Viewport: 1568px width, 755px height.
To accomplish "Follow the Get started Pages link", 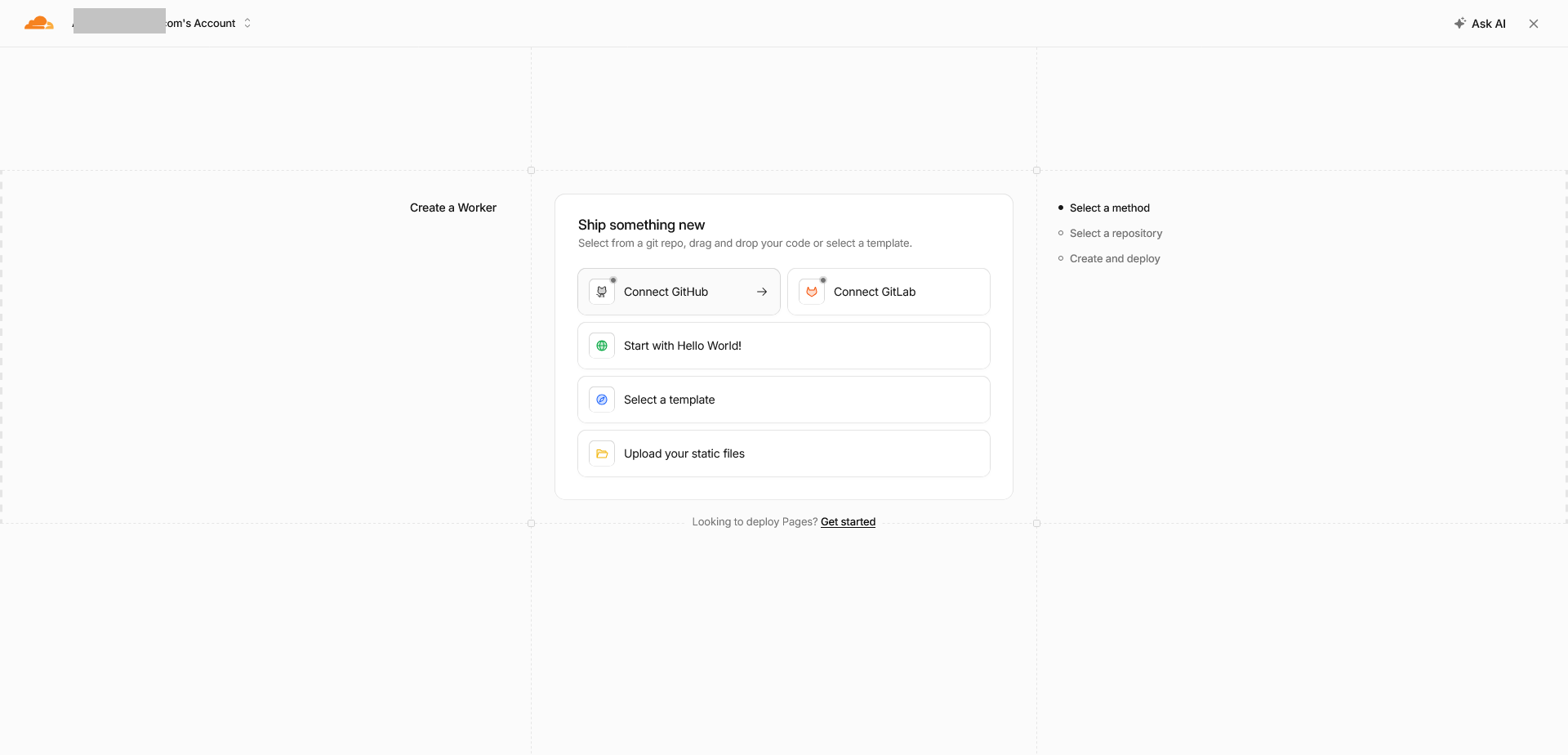I will [848, 522].
